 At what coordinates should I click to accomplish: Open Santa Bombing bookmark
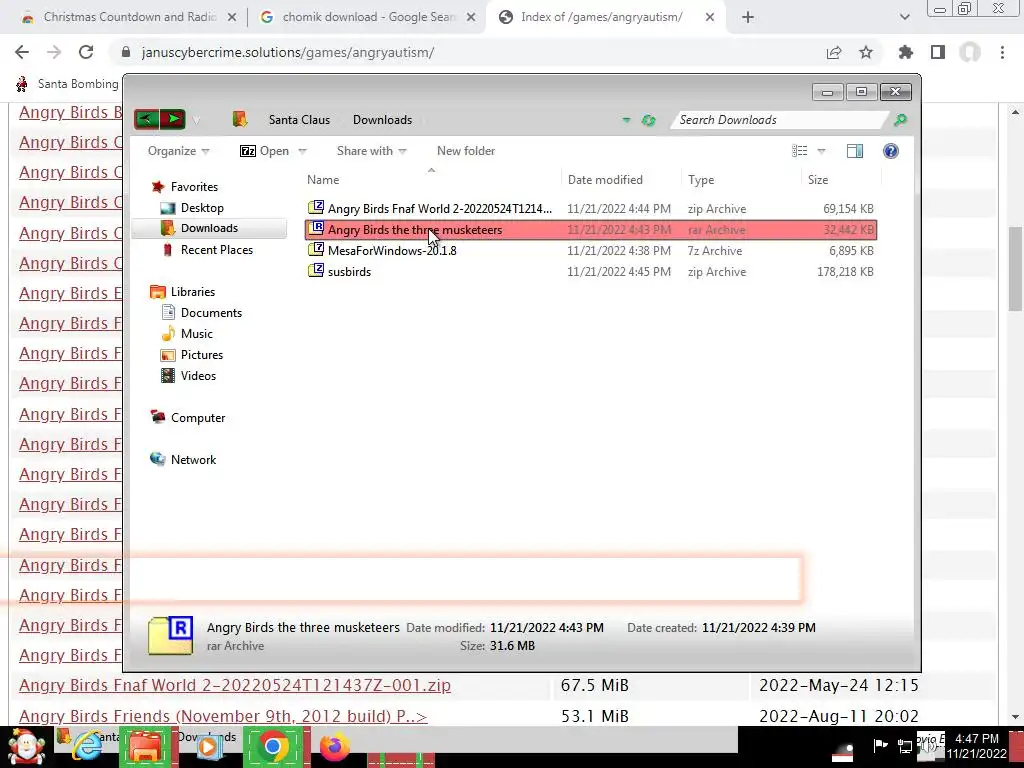[67, 84]
